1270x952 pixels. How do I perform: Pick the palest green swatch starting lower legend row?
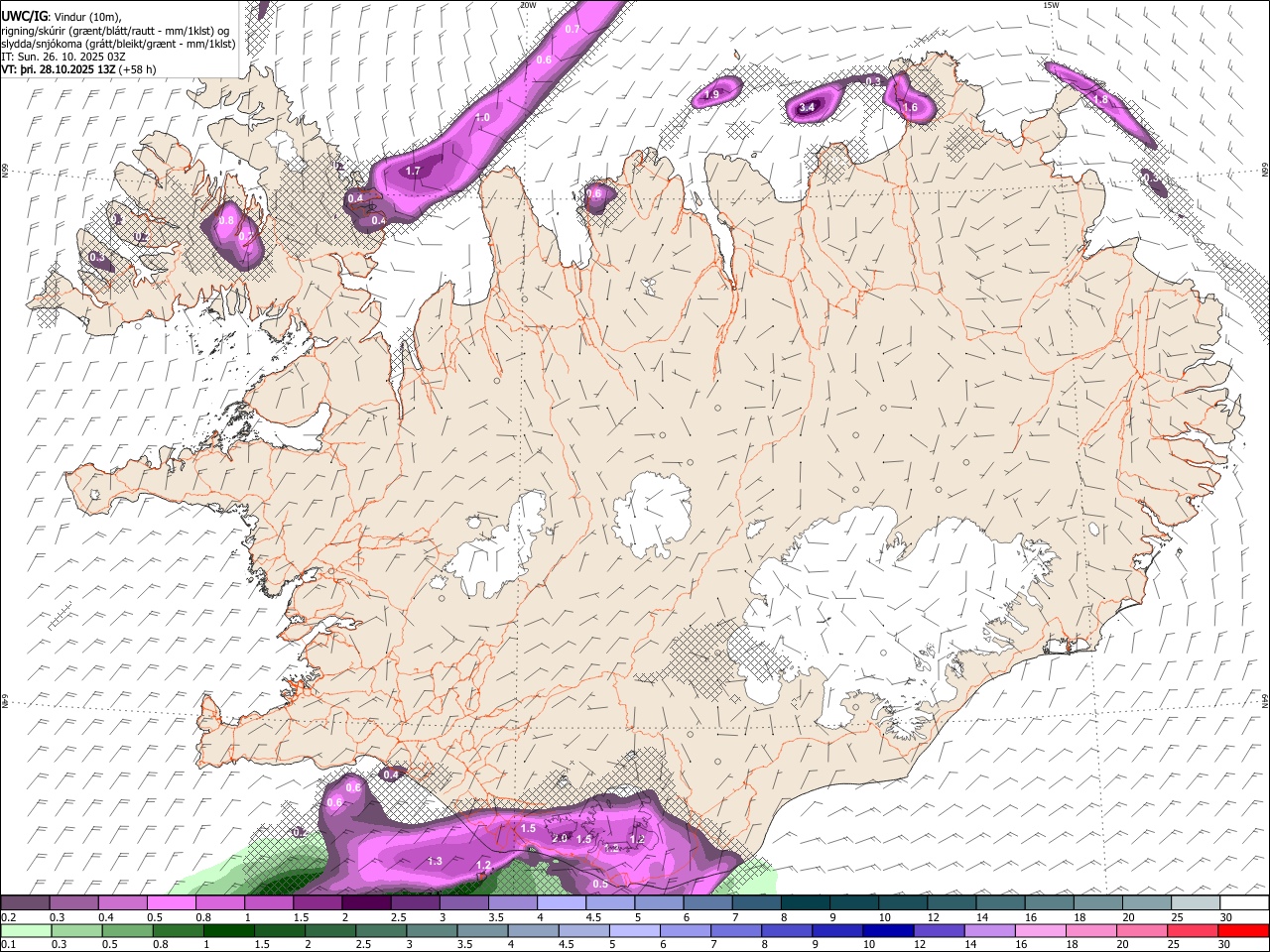click(x=26, y=930)
